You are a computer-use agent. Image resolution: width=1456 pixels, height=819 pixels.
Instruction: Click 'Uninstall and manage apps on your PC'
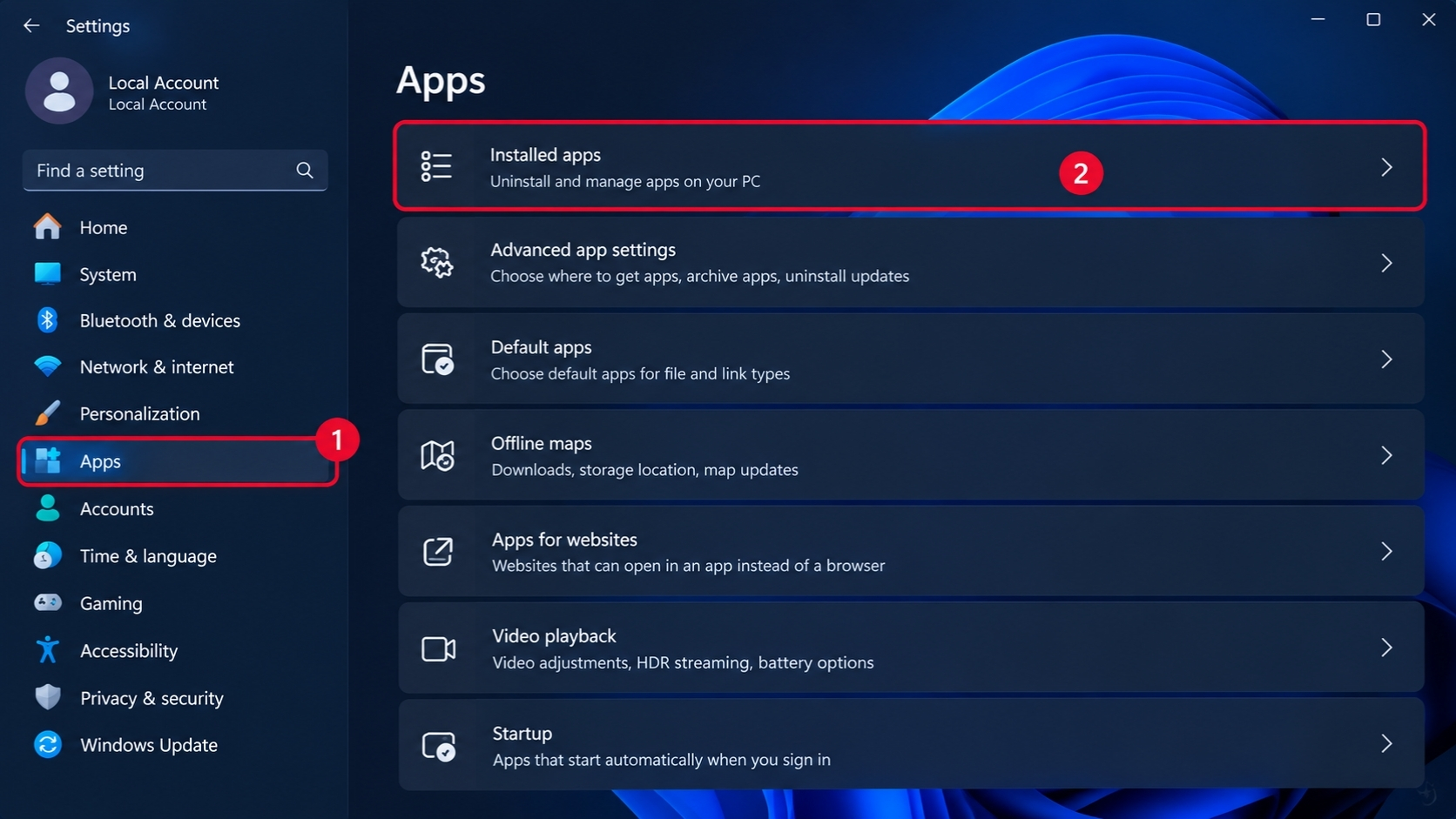coord(624,181)
